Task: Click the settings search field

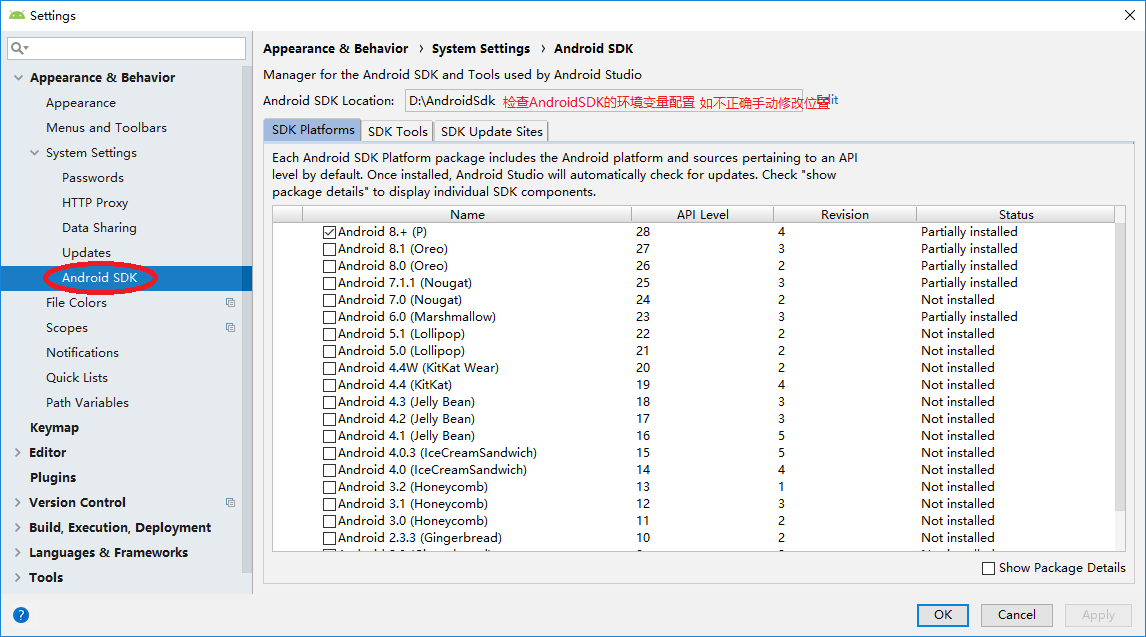Action: tap(126, 48)
